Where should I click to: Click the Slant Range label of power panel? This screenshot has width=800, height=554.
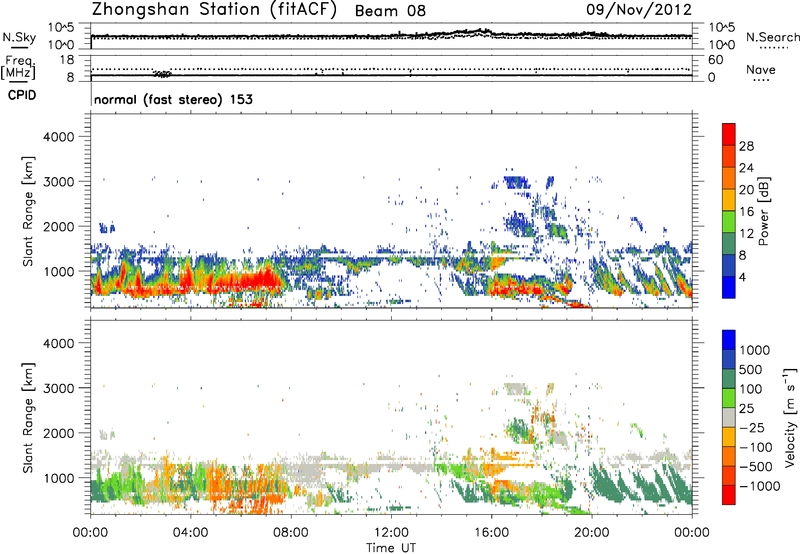28,211
